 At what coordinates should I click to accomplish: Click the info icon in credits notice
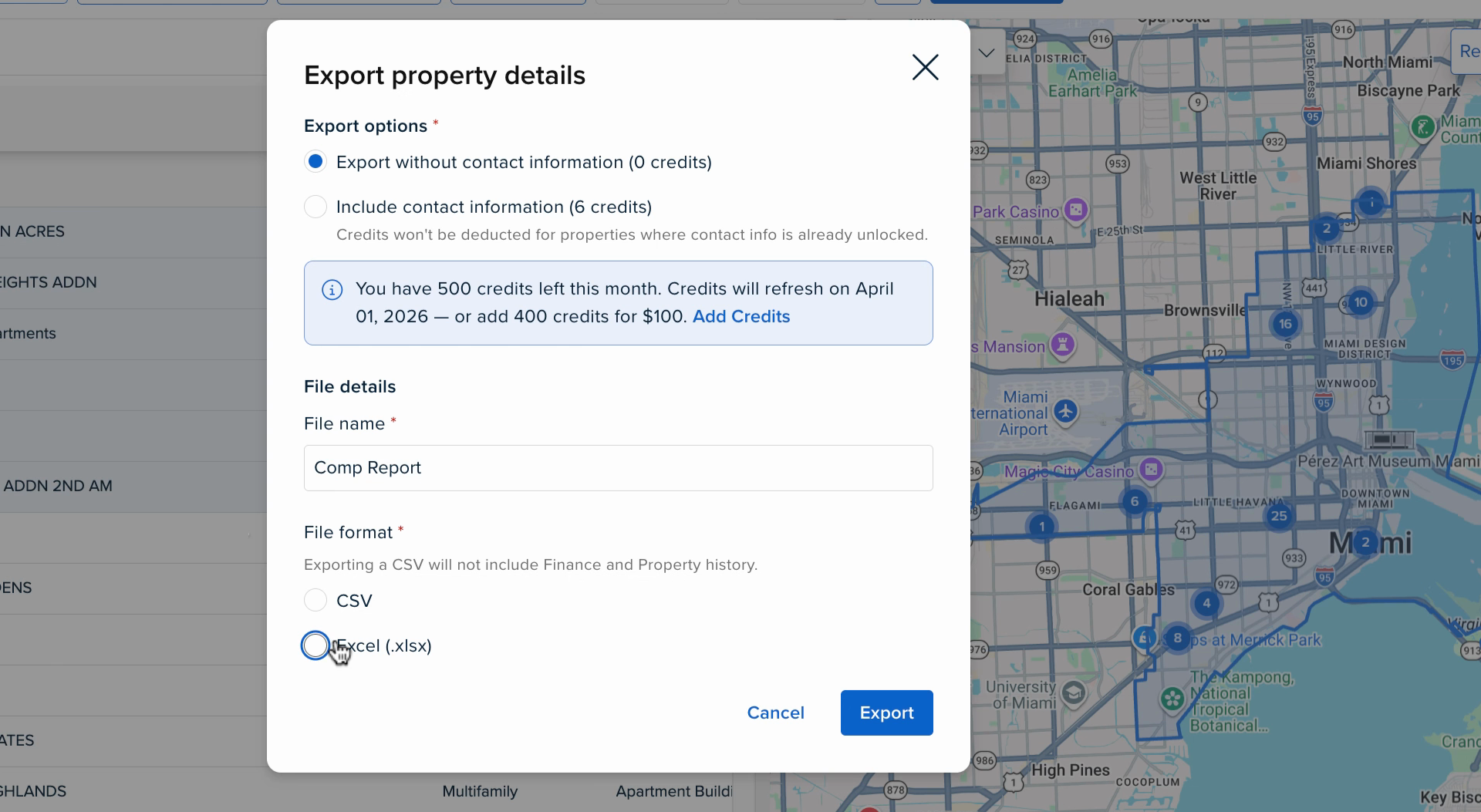pos(332,290)
